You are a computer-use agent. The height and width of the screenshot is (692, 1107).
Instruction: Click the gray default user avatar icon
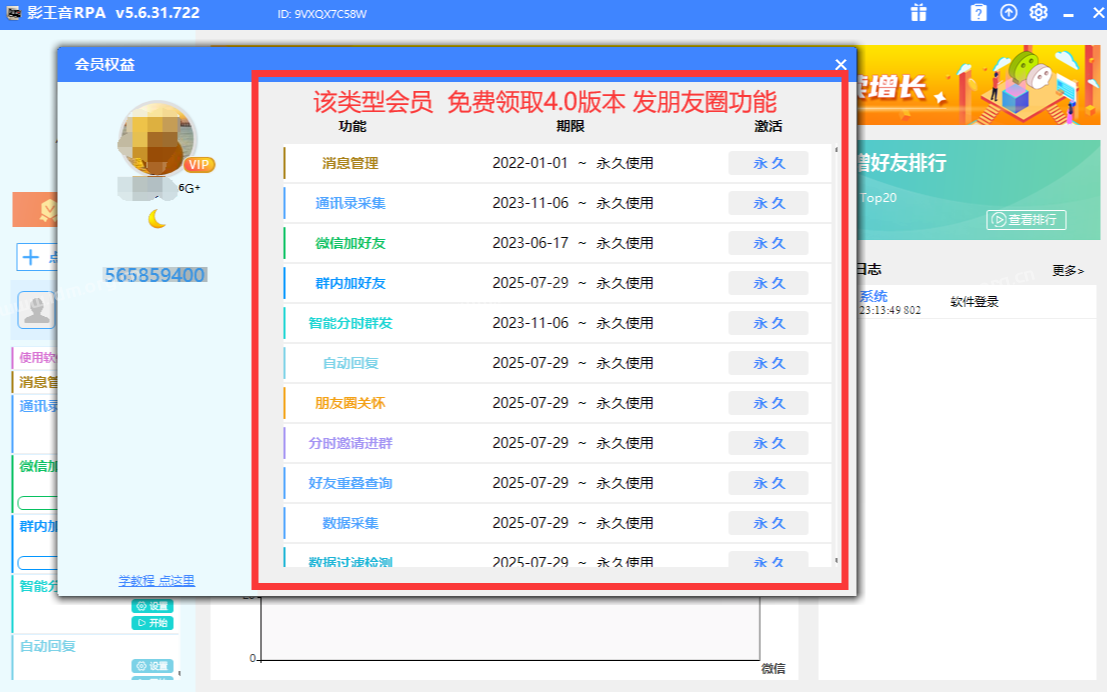coord(36,310)
